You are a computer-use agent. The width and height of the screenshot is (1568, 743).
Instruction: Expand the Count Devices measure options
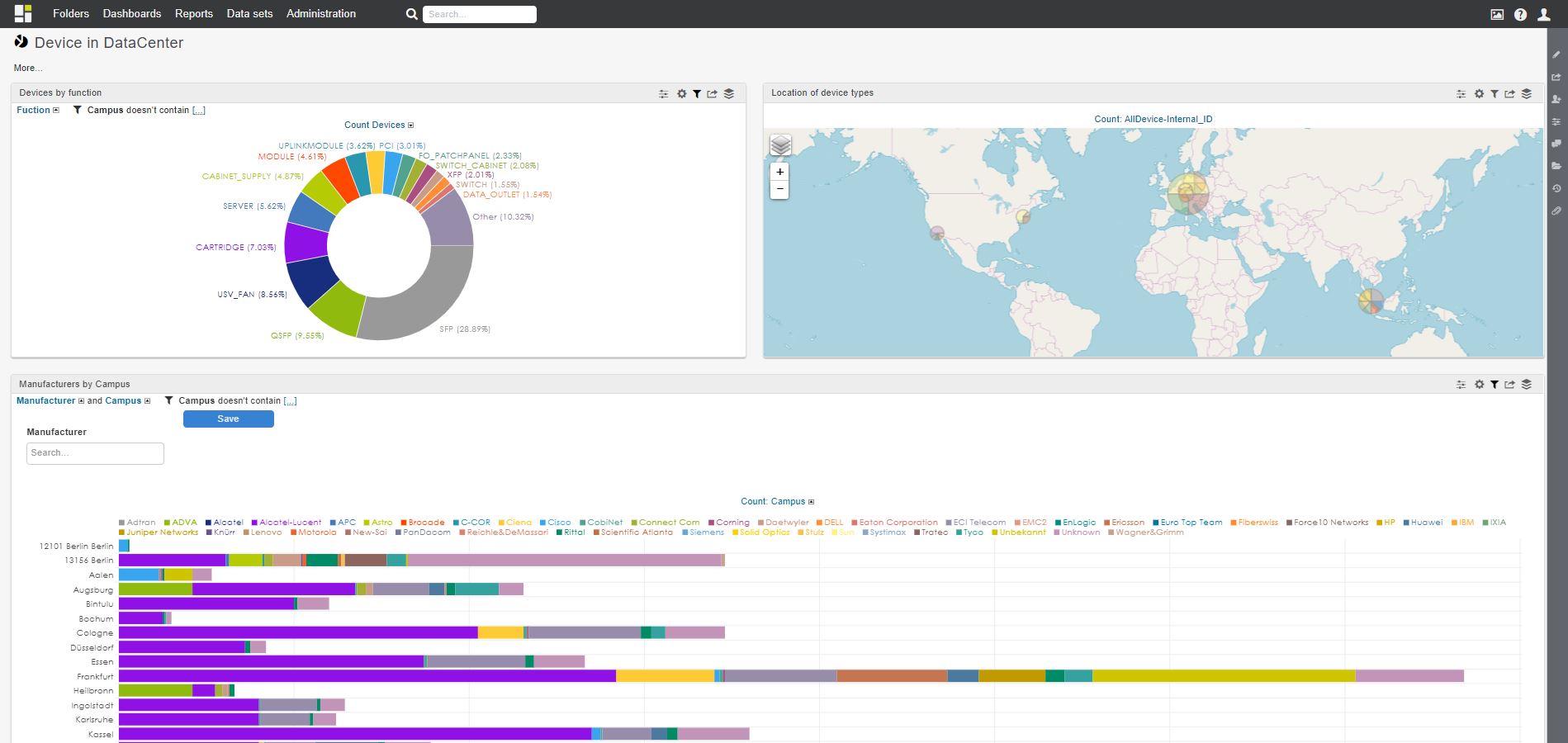(x=410, y=125)
